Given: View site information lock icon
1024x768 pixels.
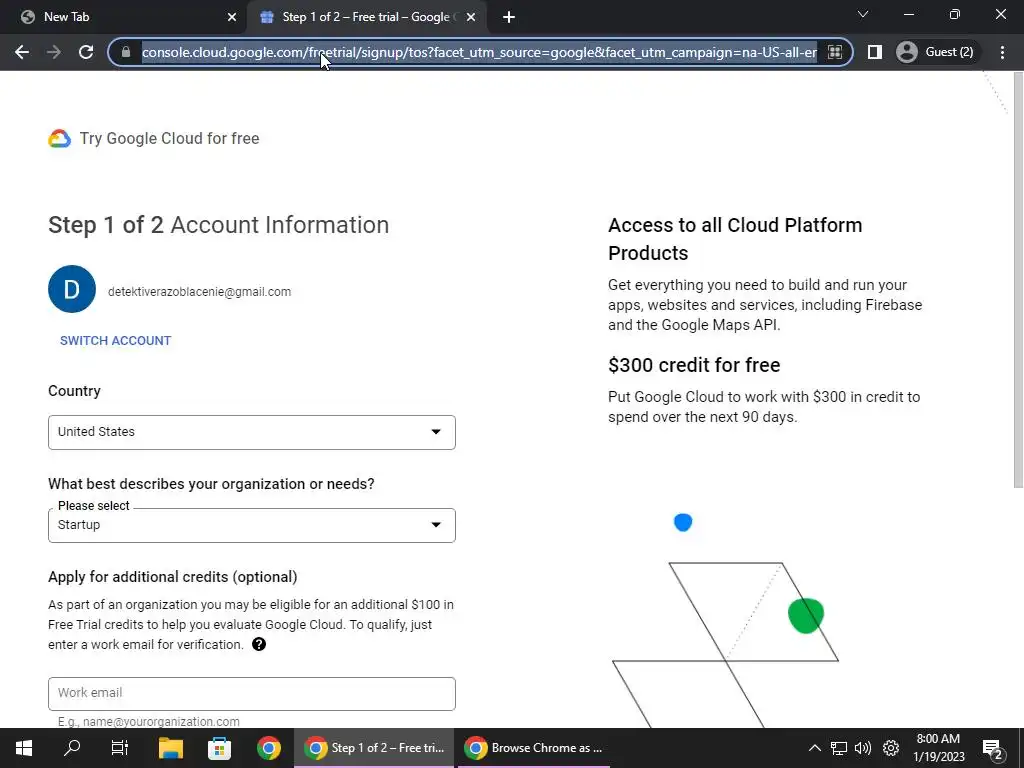Looking at the screenshot, I should (126, 52).
